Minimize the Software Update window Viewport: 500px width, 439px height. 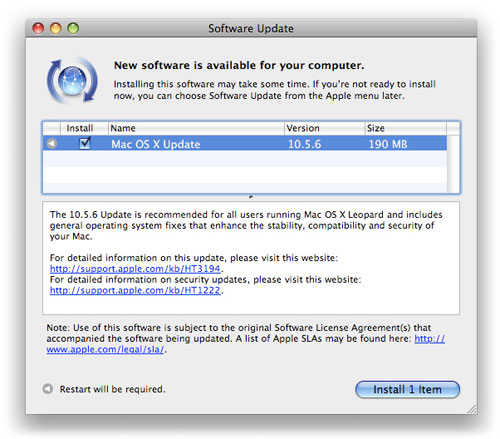[56, 28]
